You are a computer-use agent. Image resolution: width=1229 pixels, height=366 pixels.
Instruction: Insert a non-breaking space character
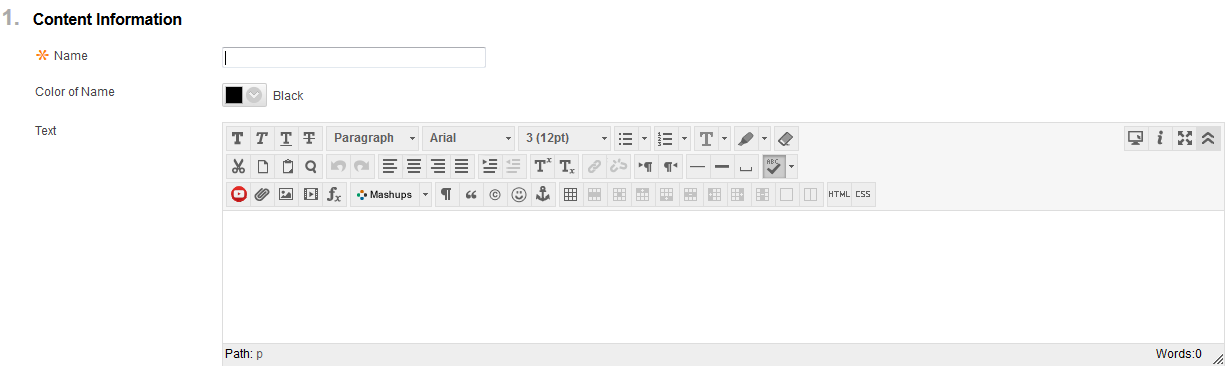click(x=745, y=166)
